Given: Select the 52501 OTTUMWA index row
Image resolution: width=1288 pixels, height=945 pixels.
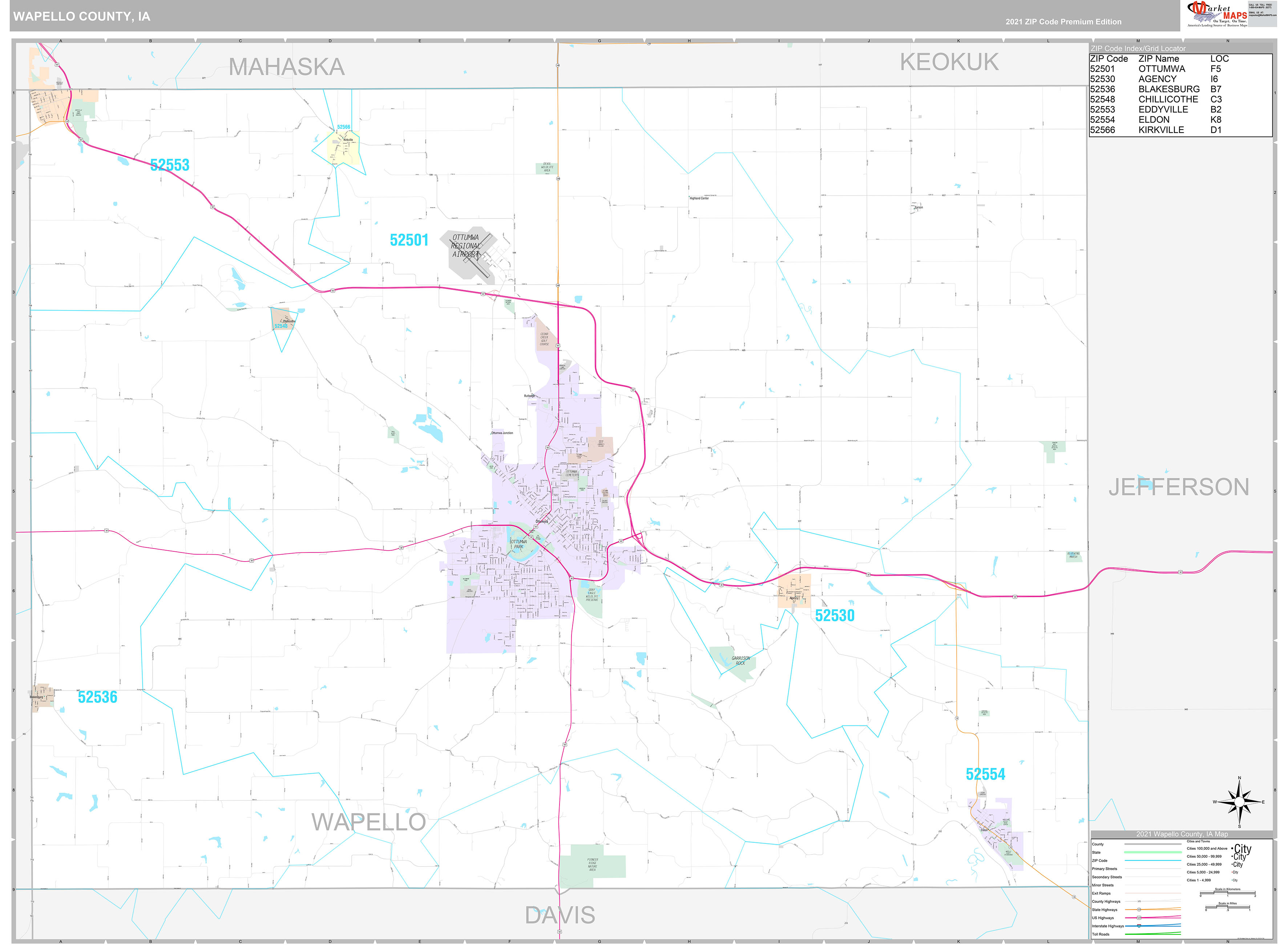Looking at the screenshot, I should click(x=1143, y=69).
